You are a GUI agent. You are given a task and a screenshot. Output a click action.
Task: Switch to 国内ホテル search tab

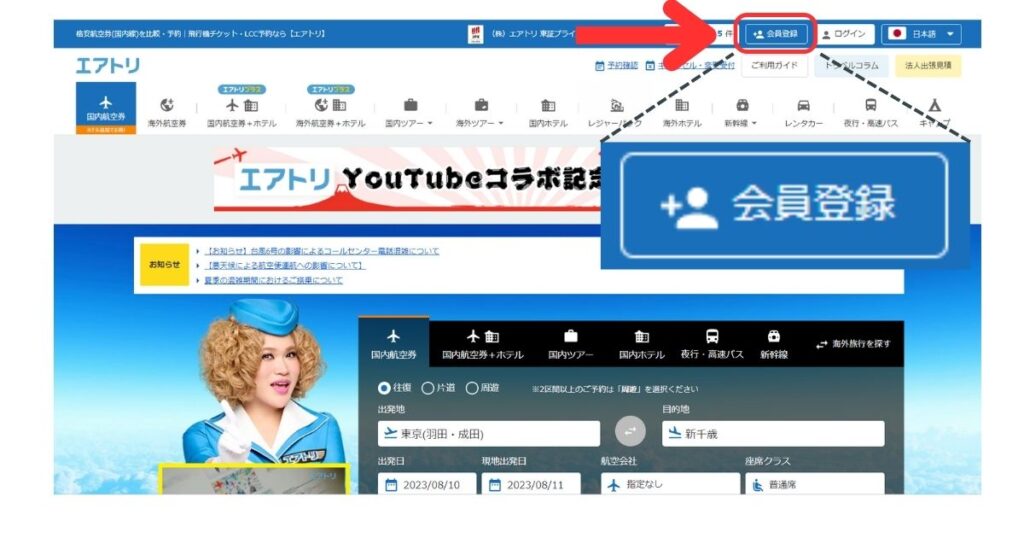tap(641, 345)
